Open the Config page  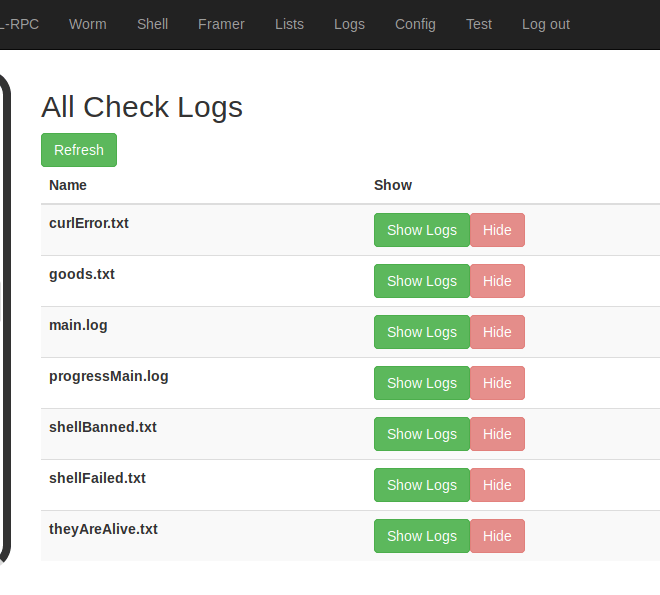point(415,24)
